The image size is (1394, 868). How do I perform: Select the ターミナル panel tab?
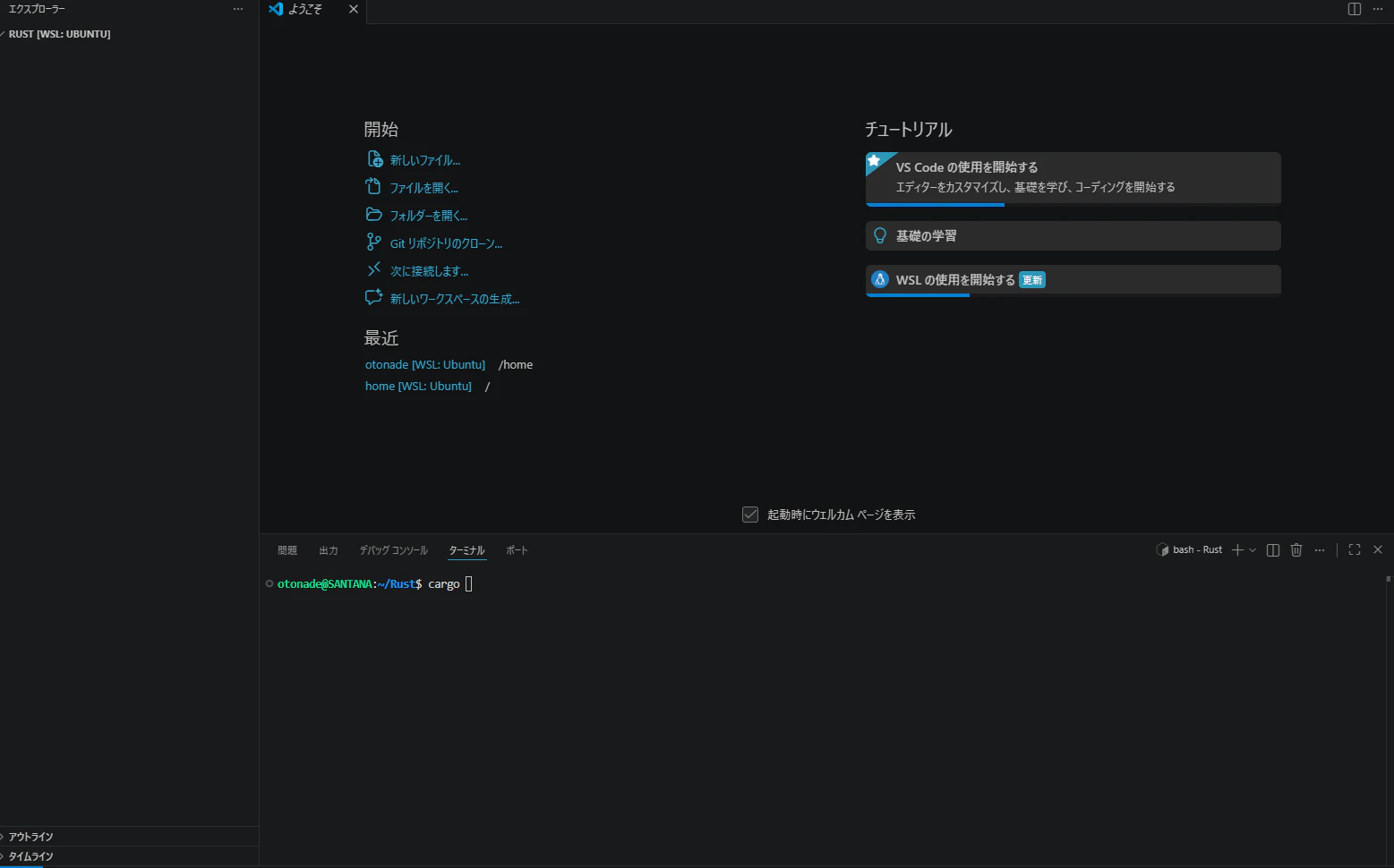click(466, 550)
